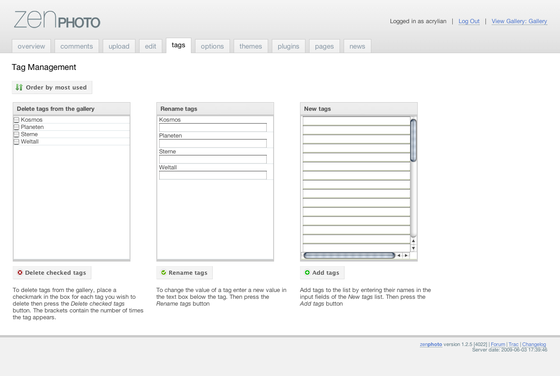Image resolution: width=560 pixels, height=376 pixels.
Task: Click the rename field under Weltall
Action: pyautogui.click(x=213, y=175)
